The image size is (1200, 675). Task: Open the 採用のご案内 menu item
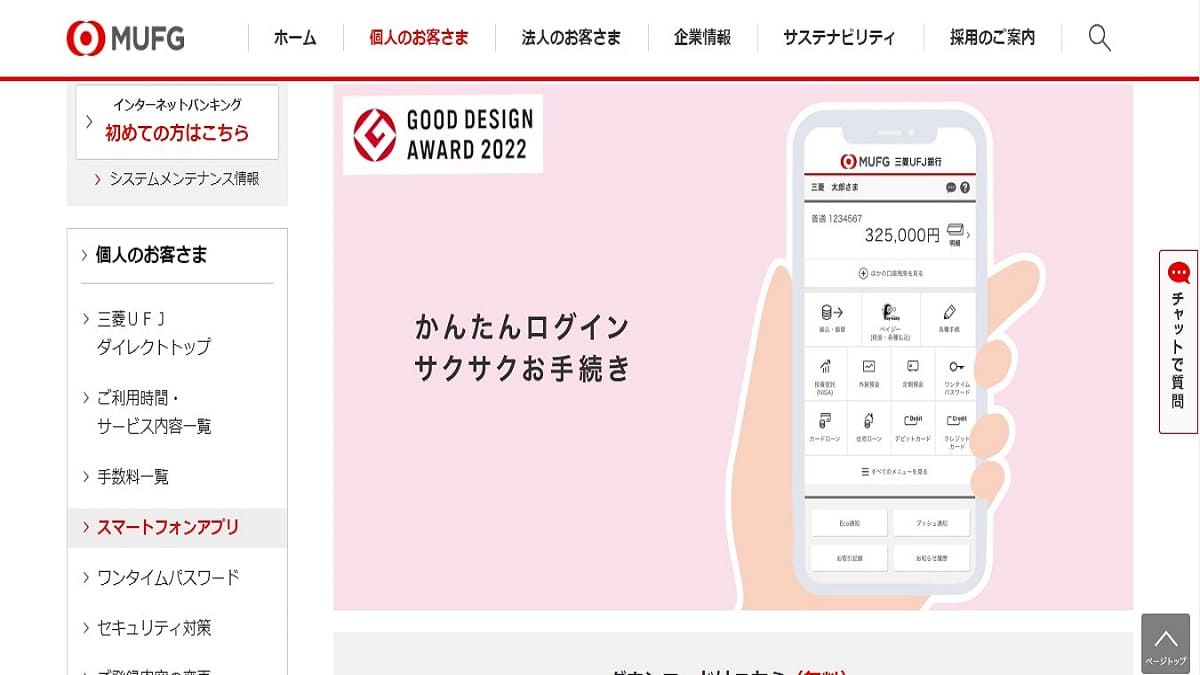click(x=992, y=38)
